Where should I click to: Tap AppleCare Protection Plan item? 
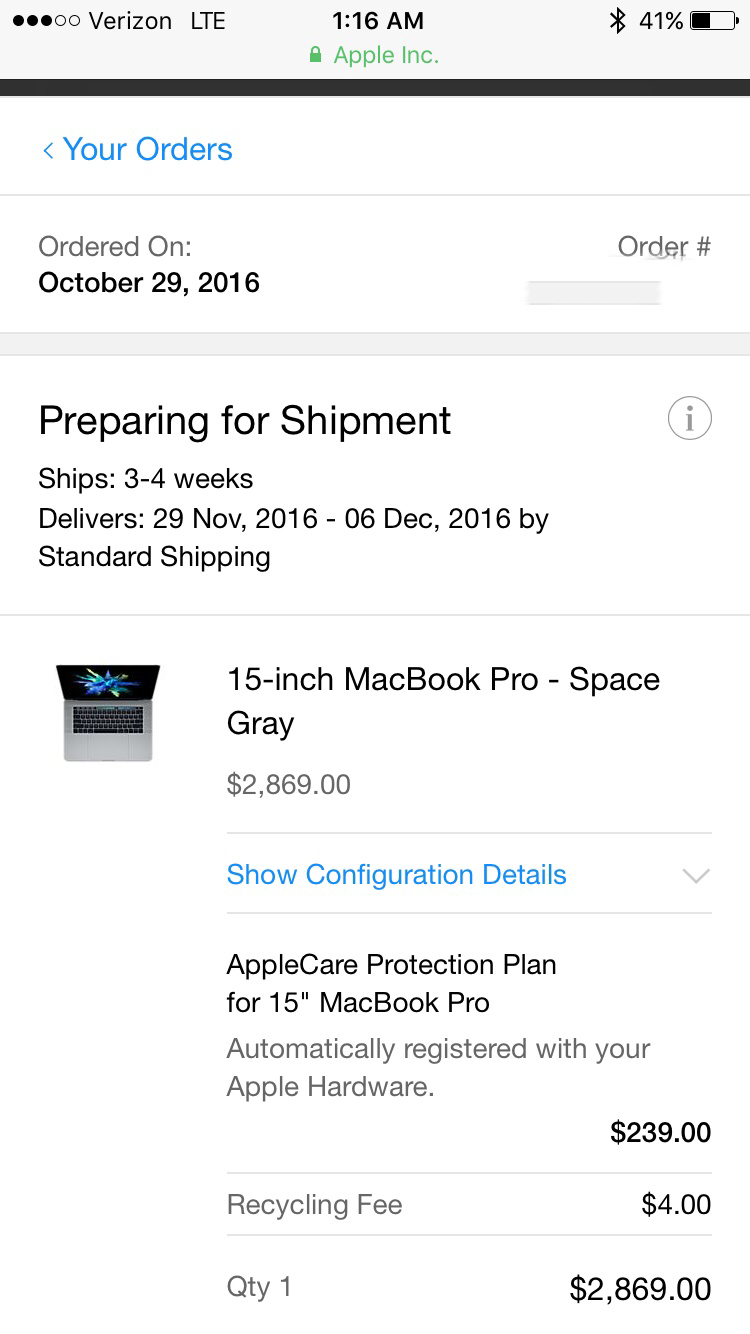pyautogui.click(x=391, y=983)
